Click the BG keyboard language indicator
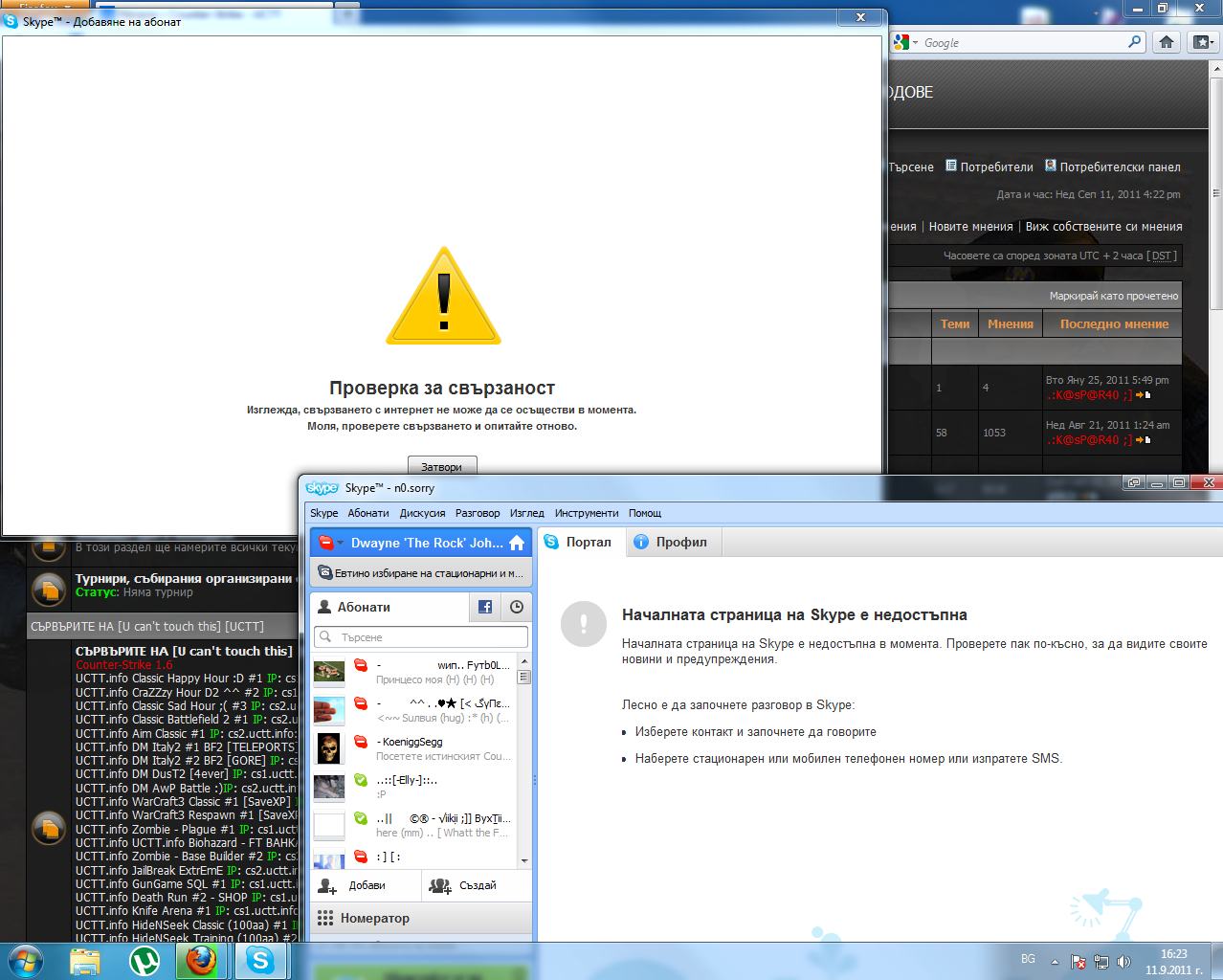 click(x=1028, y=959)
